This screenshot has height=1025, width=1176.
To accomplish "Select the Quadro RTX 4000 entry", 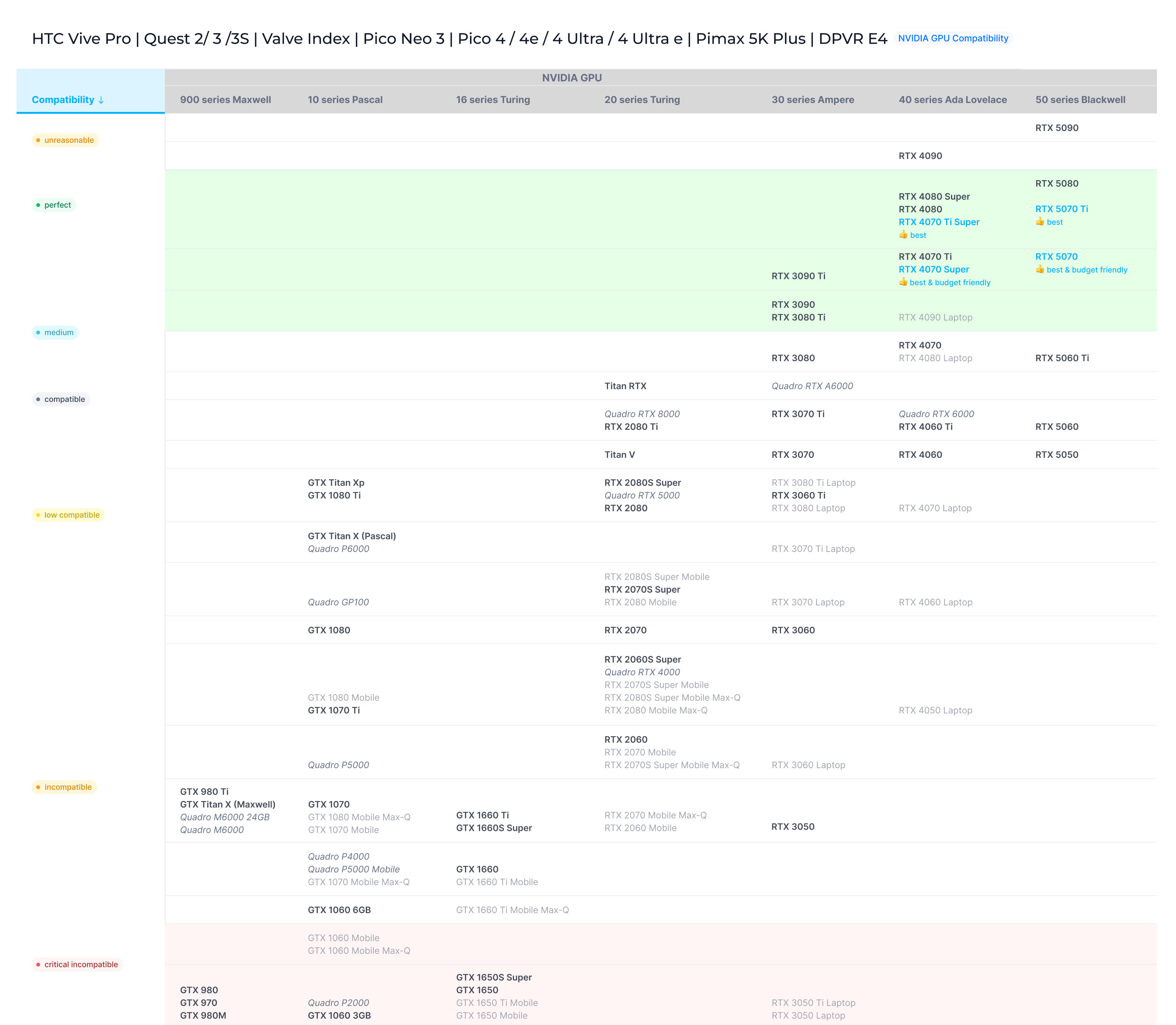I will [642, 672].
